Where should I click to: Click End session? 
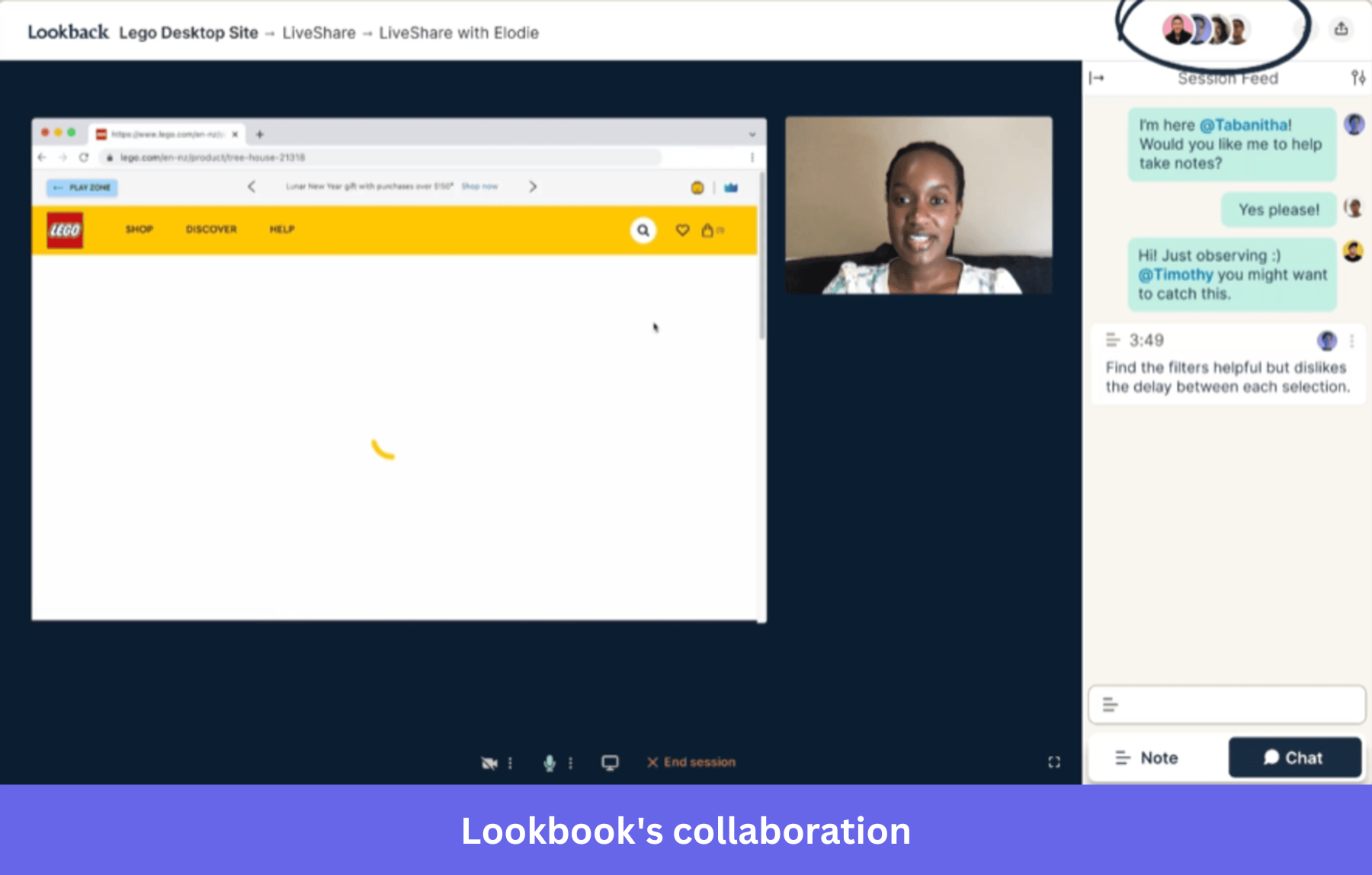(x=690, y=761)
